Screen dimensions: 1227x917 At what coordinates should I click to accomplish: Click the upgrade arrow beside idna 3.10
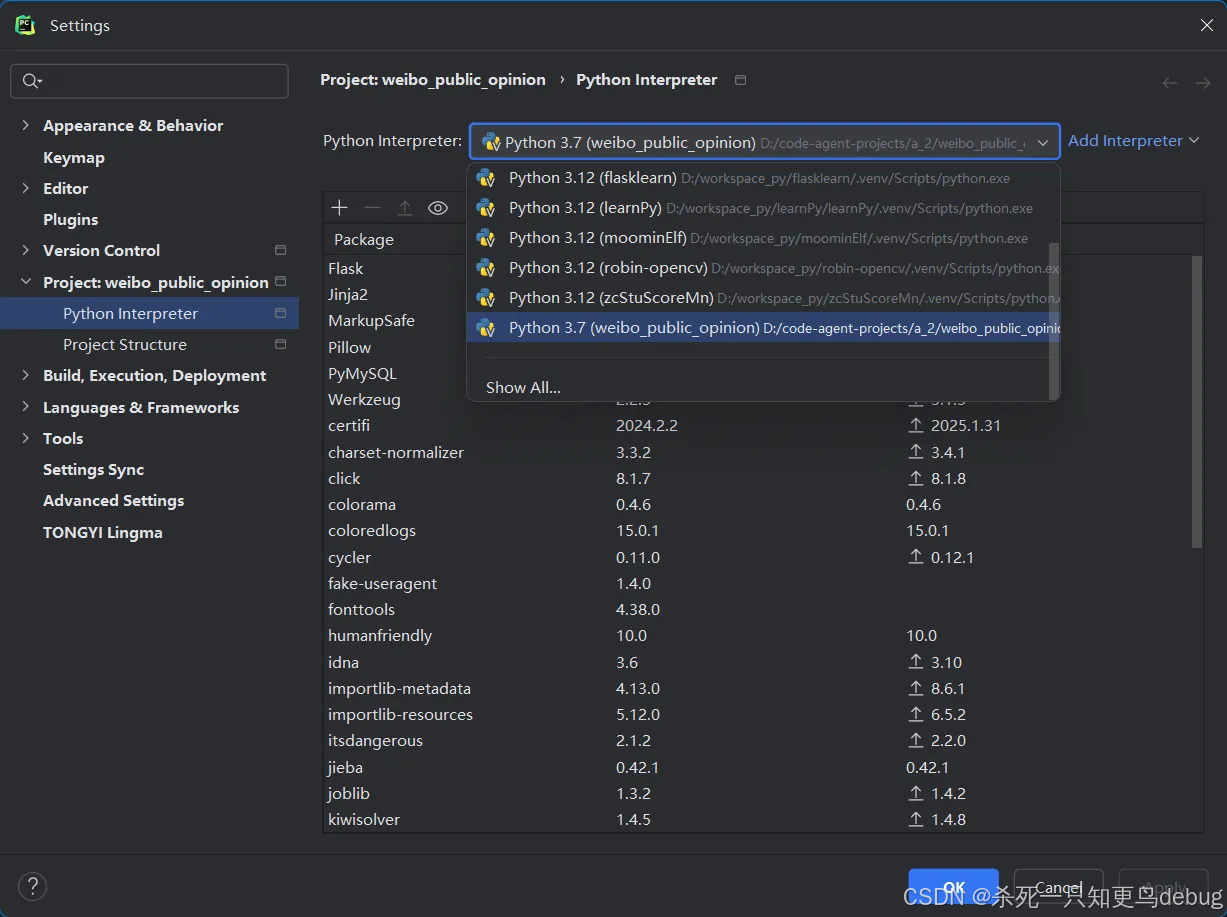(x=915, y=662)
